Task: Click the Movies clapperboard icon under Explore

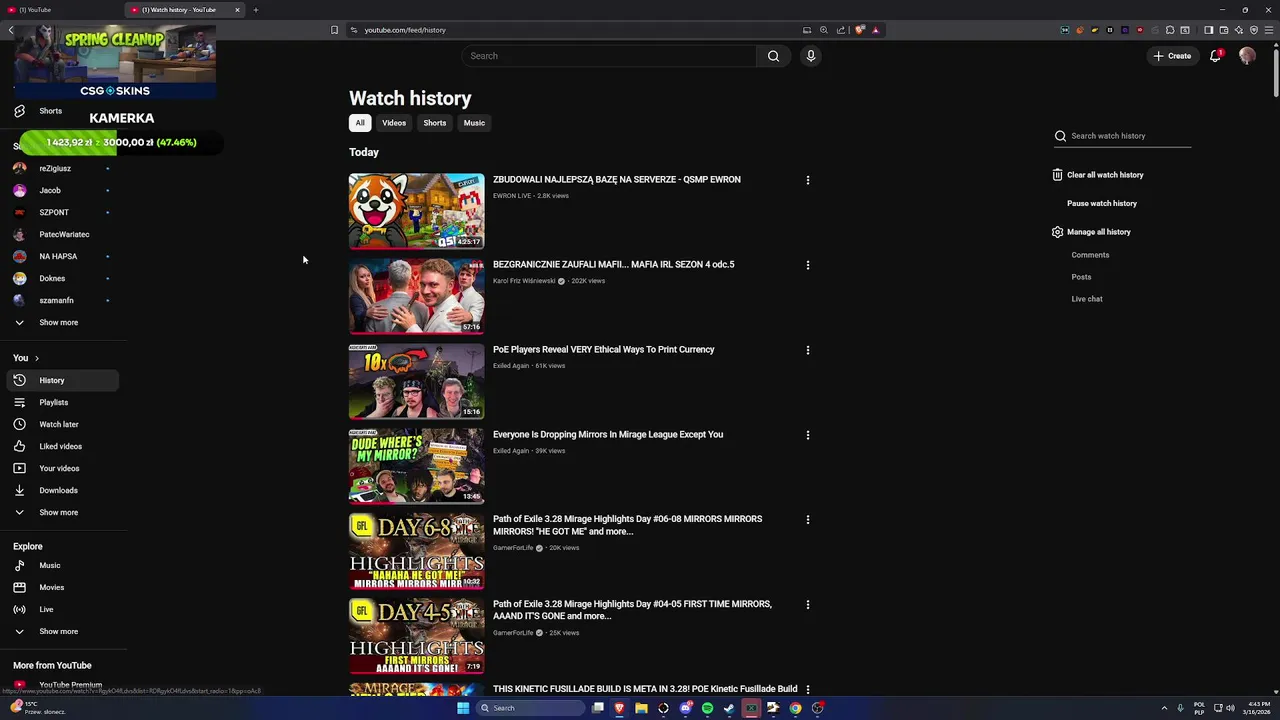Action: tap(19, 587)
